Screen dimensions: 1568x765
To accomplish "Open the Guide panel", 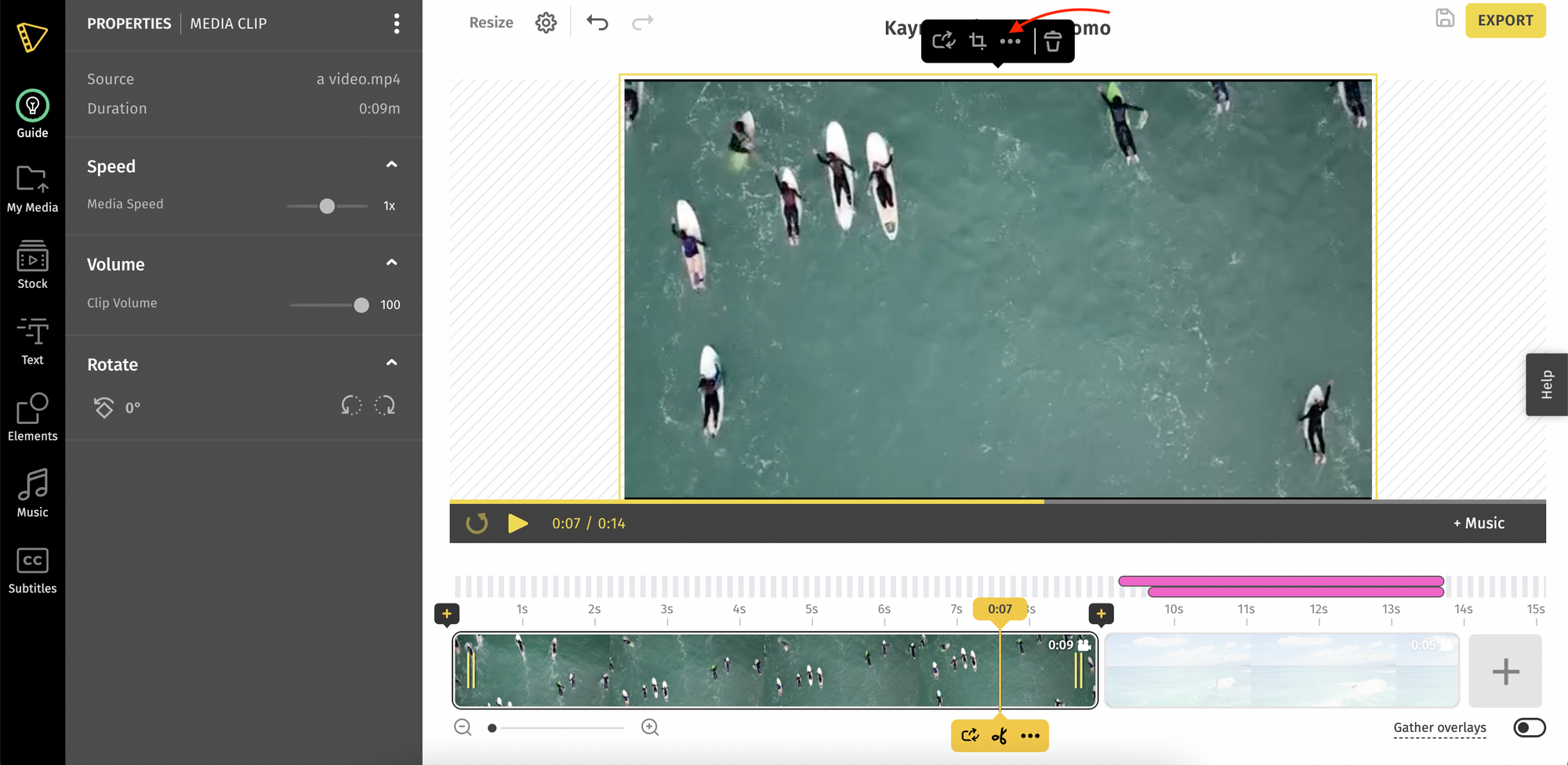I will coord(32,114).
